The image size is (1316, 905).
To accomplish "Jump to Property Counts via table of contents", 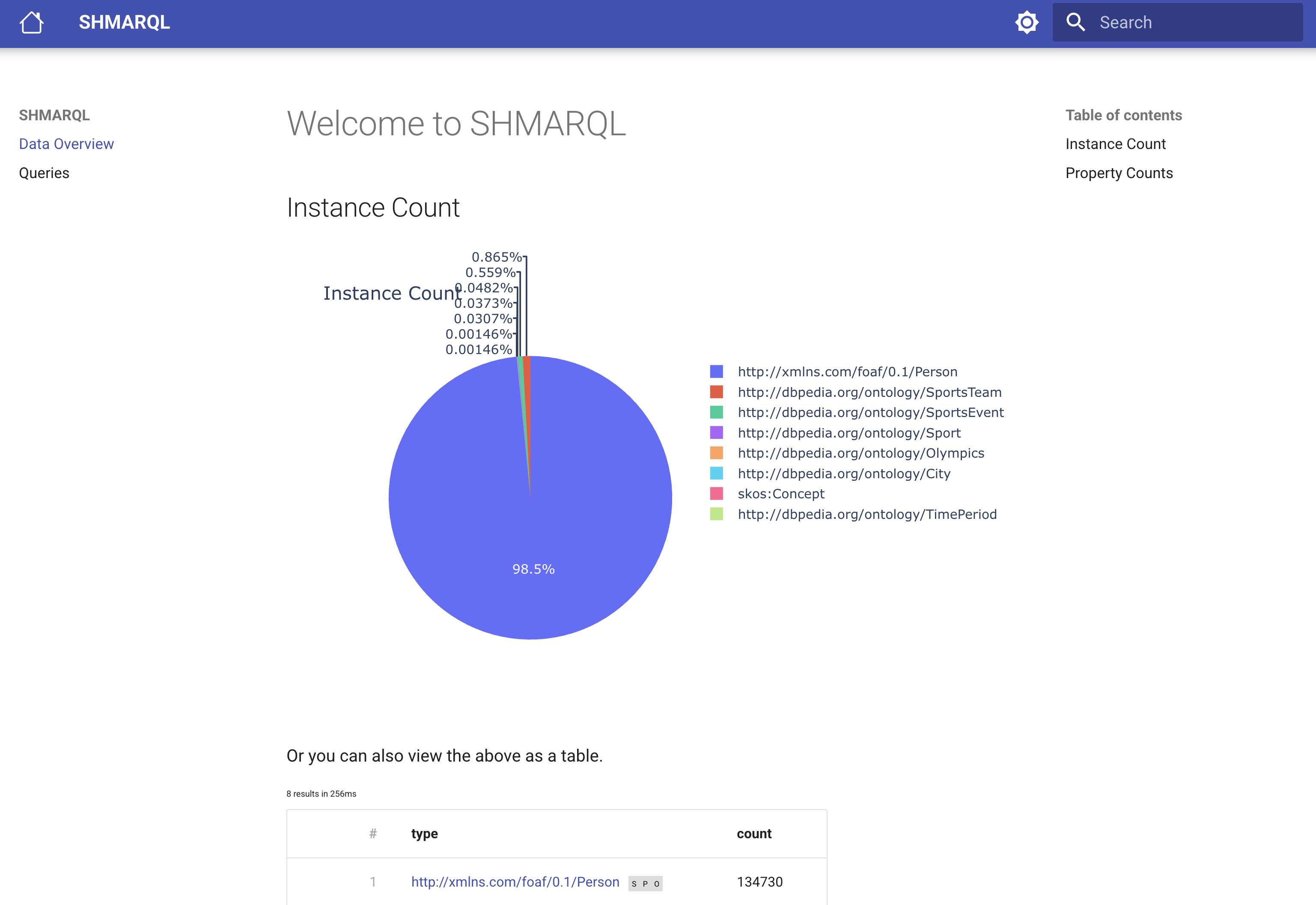I will pos(1119,173).
